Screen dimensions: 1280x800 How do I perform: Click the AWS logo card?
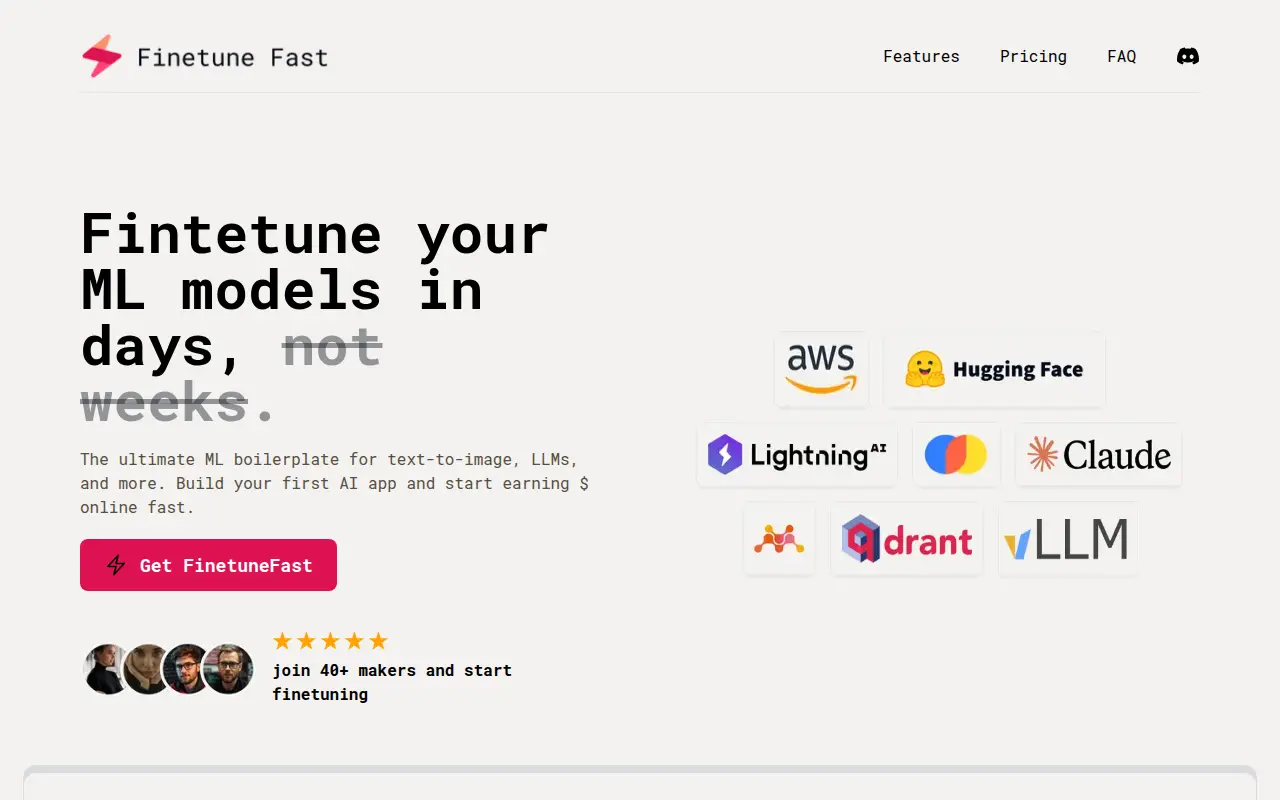[x=821, y=369]
